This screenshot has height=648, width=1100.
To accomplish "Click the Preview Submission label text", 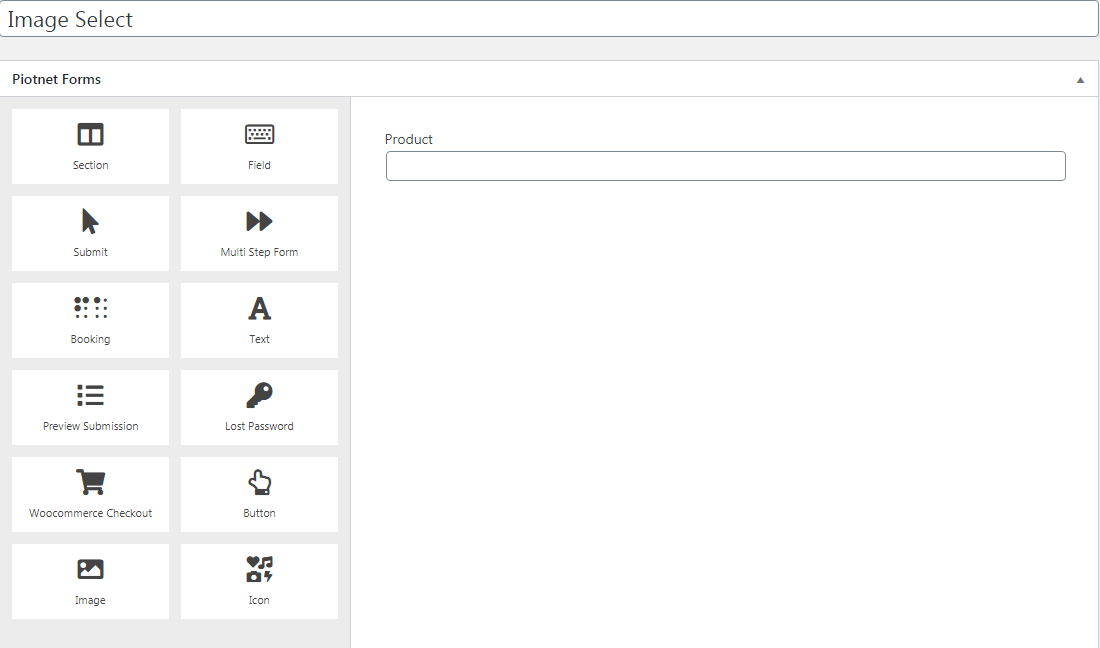I will [x=90, y=426].
